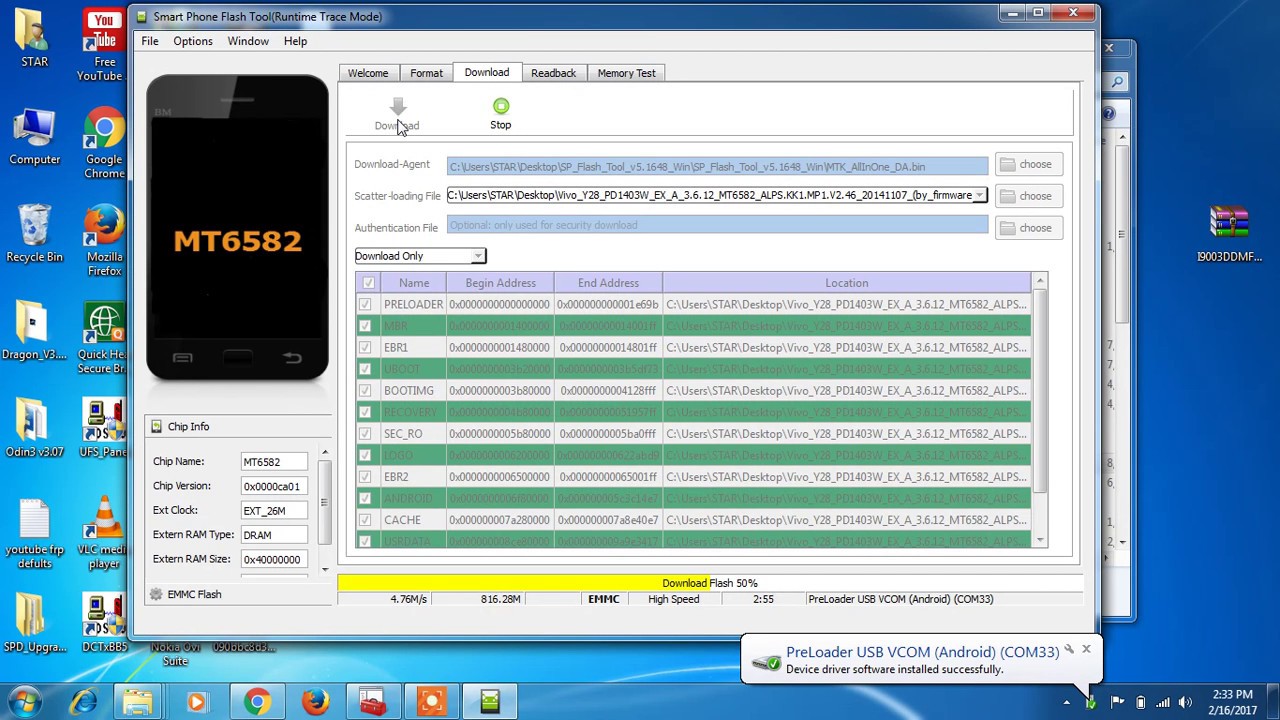Switch to the Readback tab
Screen dimensions: 1280x720
click(553, 73)
